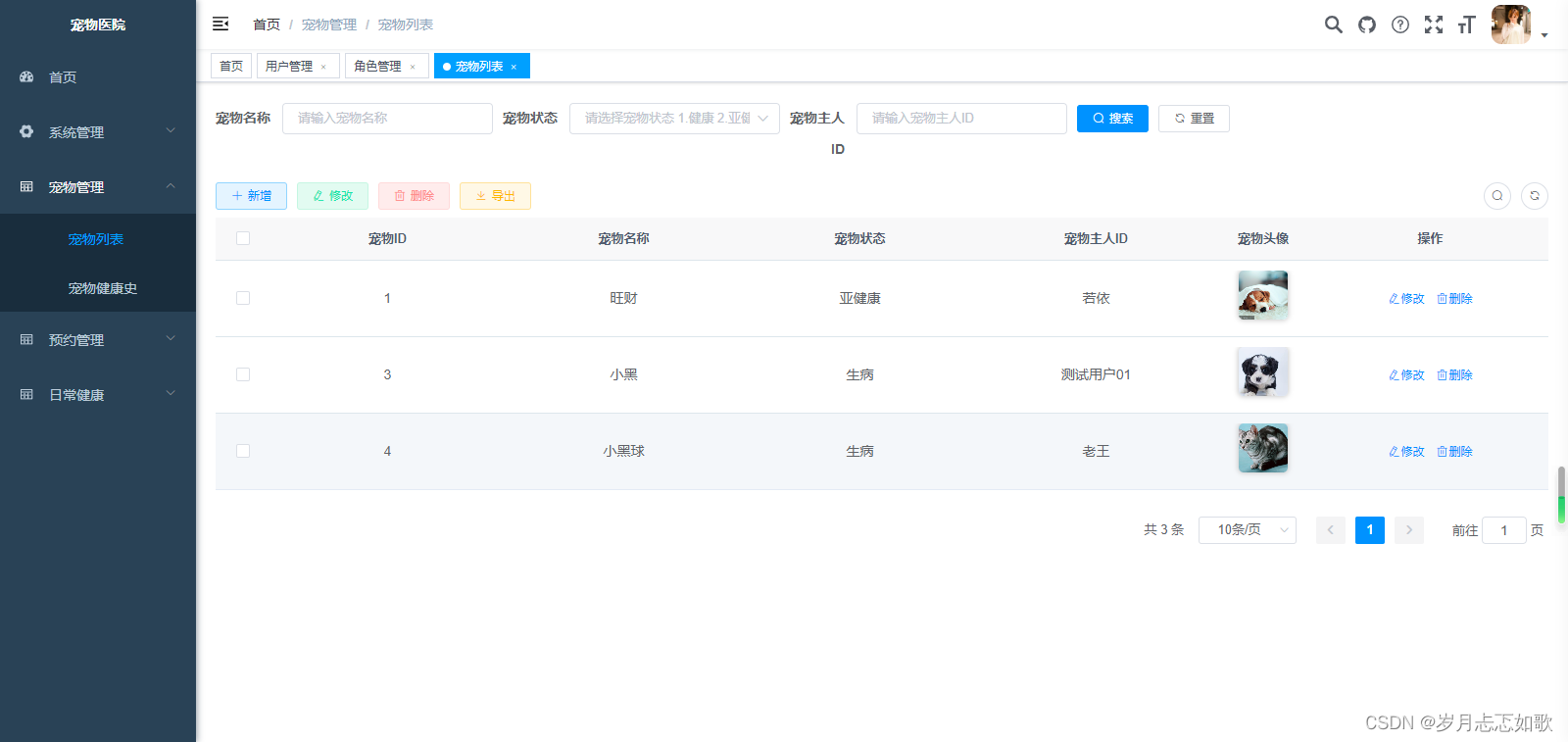Open the help question-mark icon
Viewport: 1568px width, 742px height.
point(1400,25)
